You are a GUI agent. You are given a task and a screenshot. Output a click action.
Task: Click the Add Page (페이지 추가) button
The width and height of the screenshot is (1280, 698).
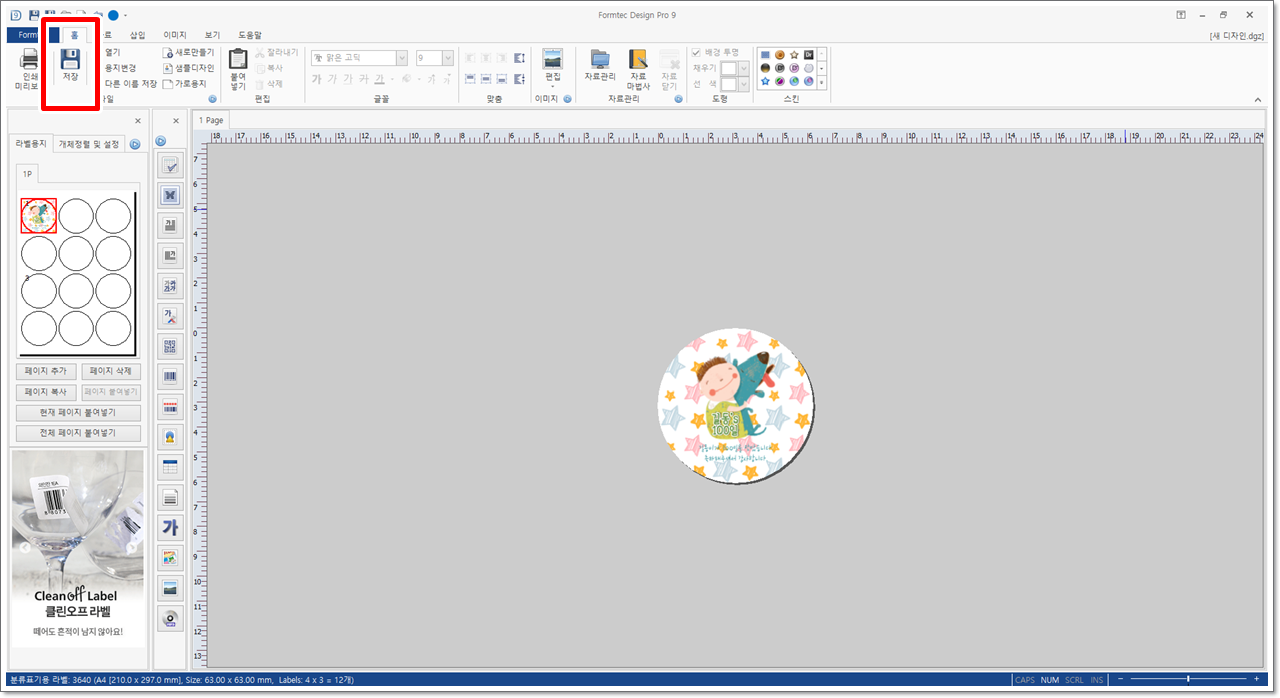click(46, 371)
